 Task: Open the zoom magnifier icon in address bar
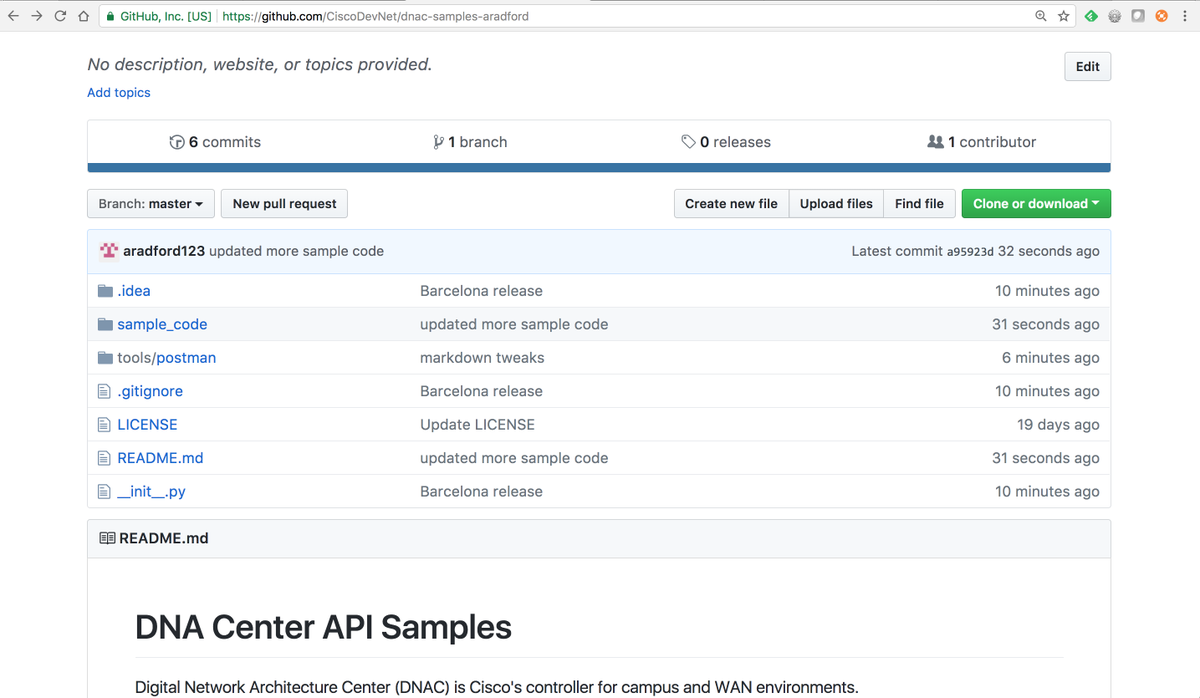tap(1041, 16)
